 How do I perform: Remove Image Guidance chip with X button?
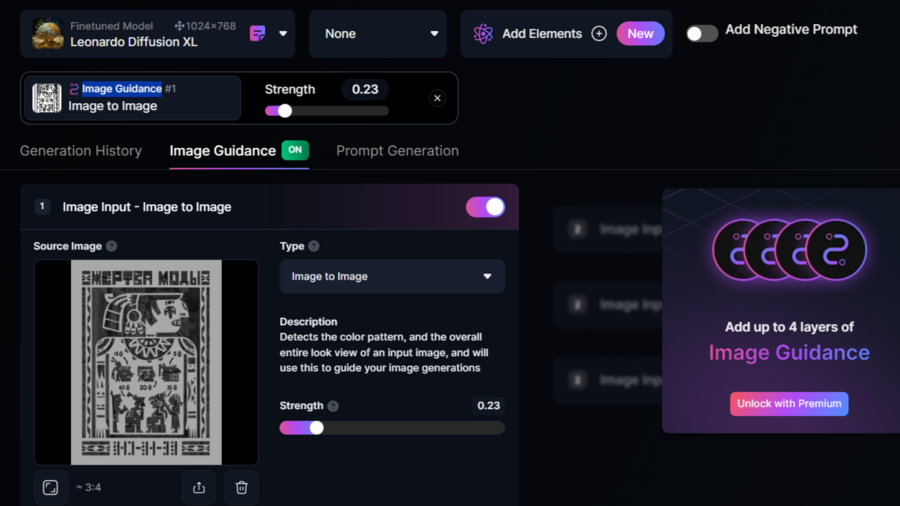coord(437,98)
